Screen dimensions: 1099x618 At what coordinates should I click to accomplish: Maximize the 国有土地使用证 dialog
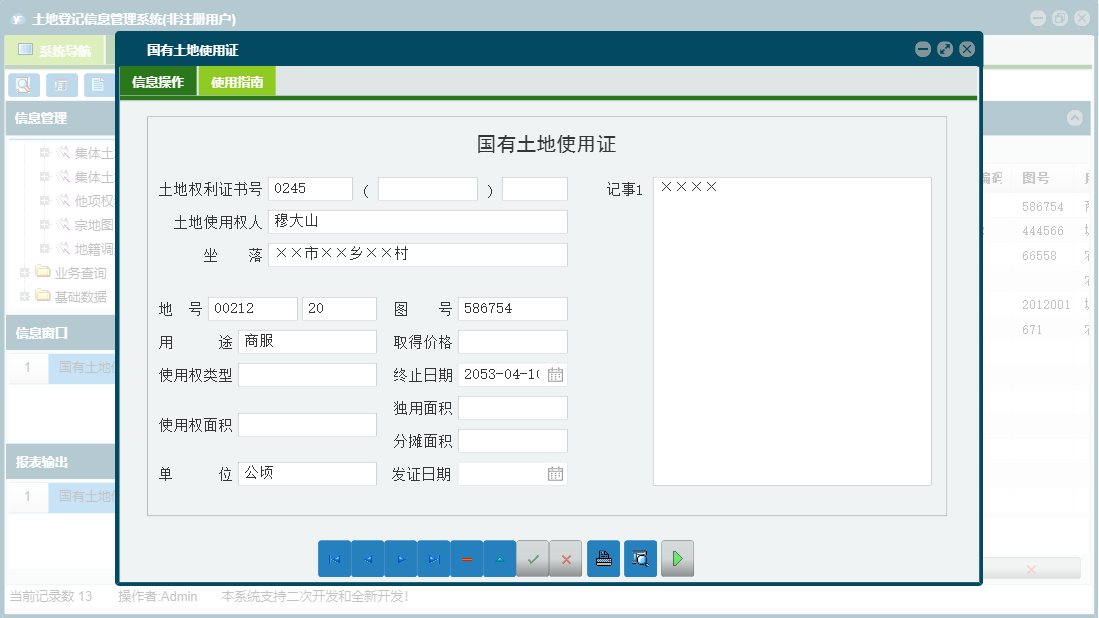[945, 49]
